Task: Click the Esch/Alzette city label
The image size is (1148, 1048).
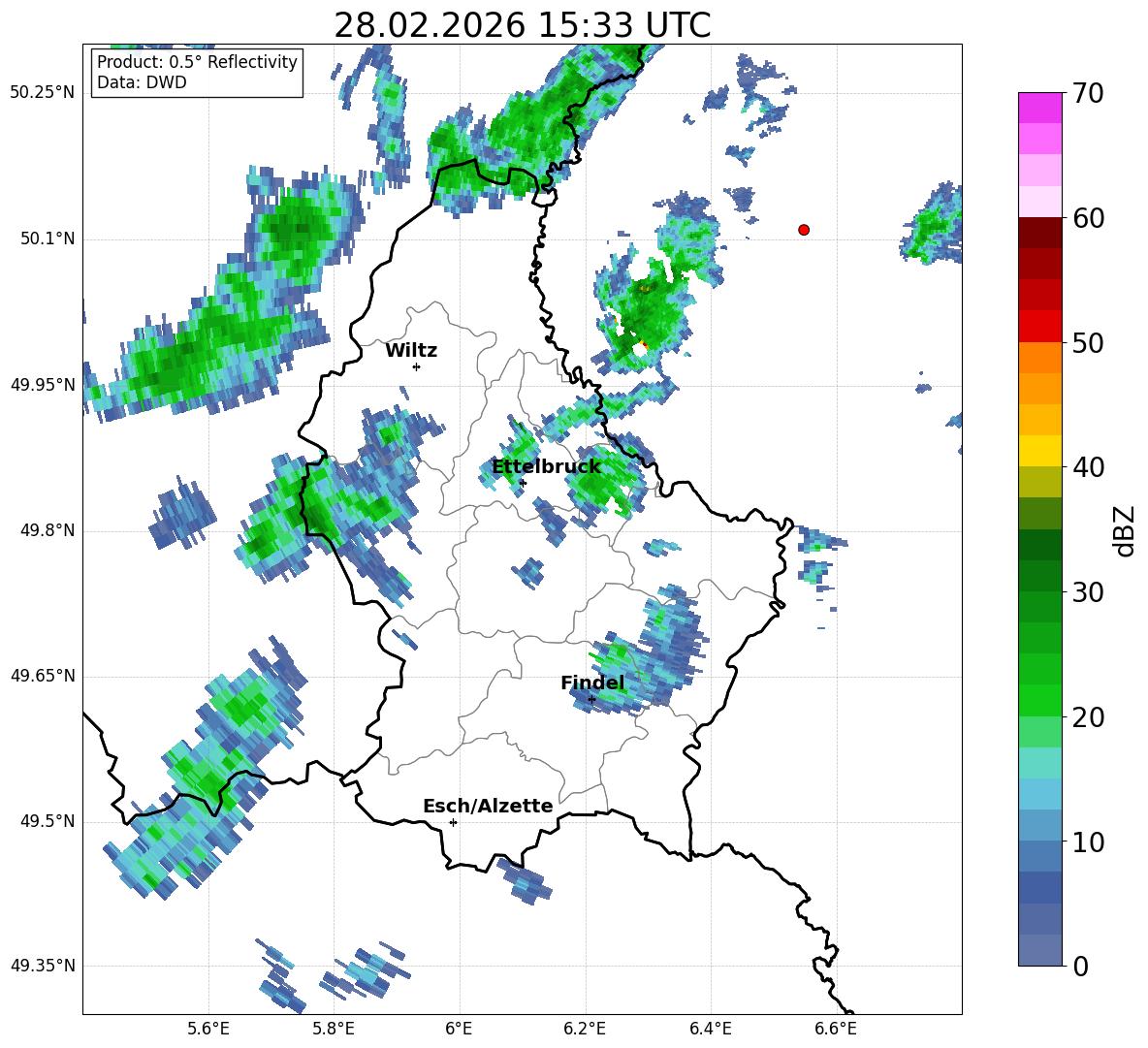Action: click(x=488, y=806)
